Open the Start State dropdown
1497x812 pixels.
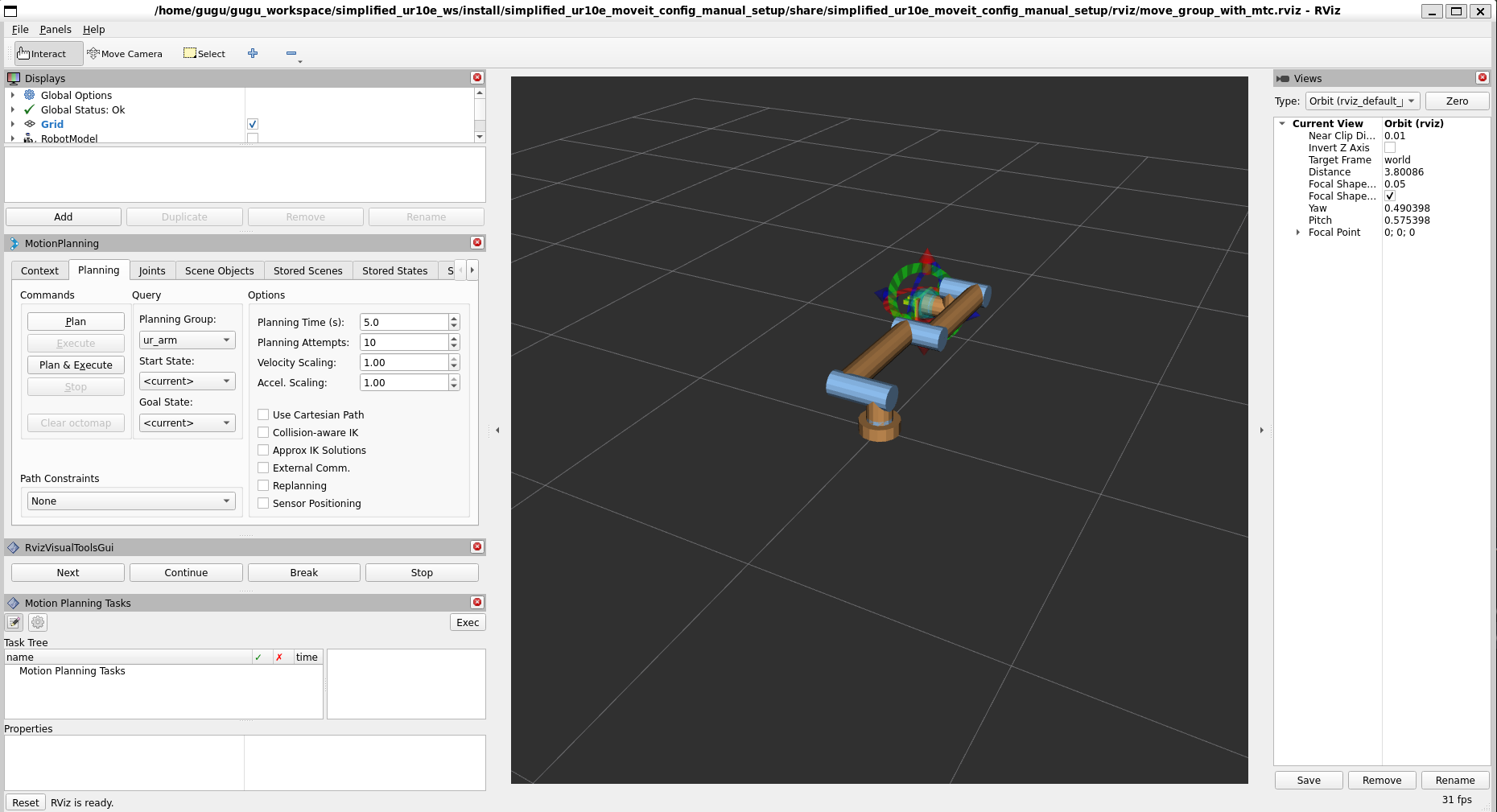187,381
